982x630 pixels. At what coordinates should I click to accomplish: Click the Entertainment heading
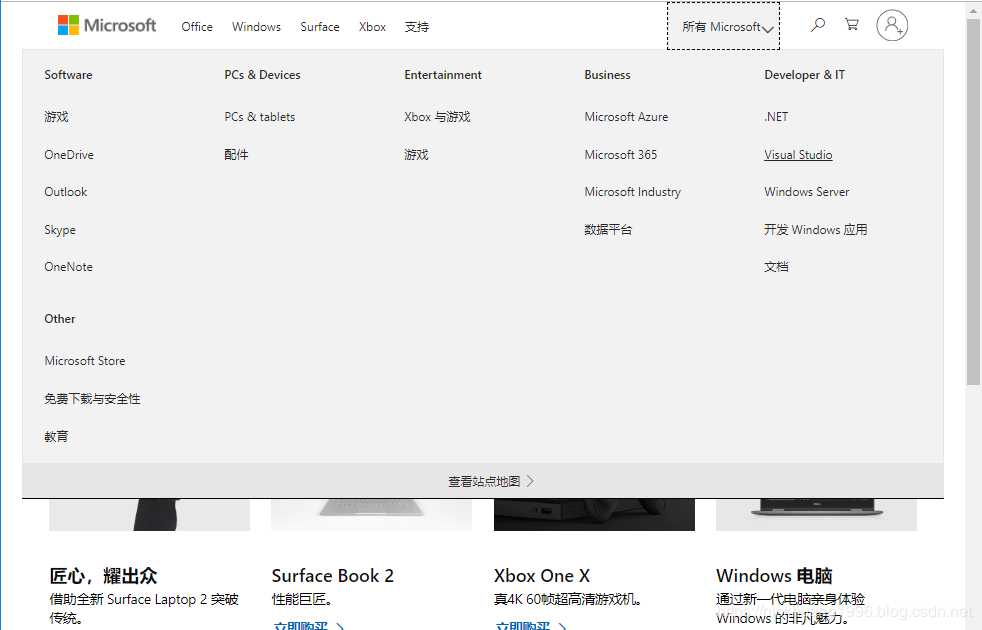point(443,75)
